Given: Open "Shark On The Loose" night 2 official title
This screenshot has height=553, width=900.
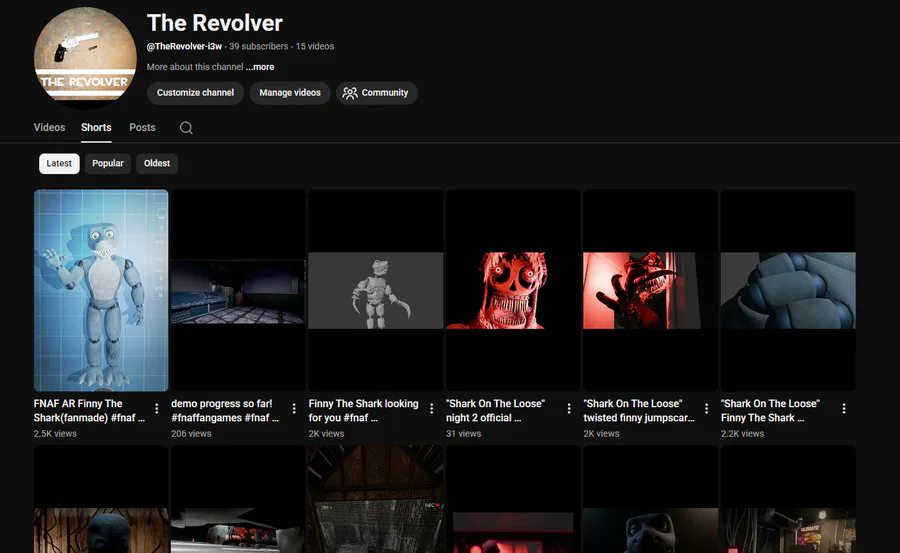Looking at the screenshot, I should (x=495, y=411).
